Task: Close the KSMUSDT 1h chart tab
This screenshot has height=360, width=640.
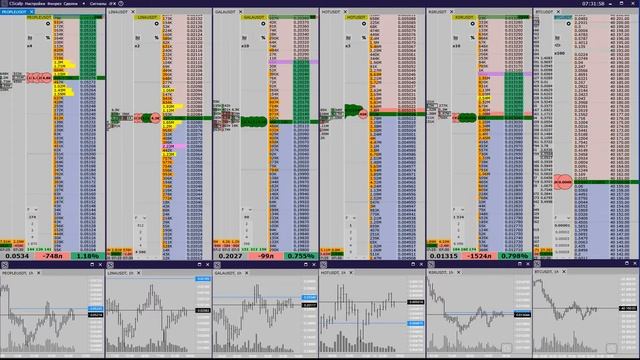Action: point(458,272)
